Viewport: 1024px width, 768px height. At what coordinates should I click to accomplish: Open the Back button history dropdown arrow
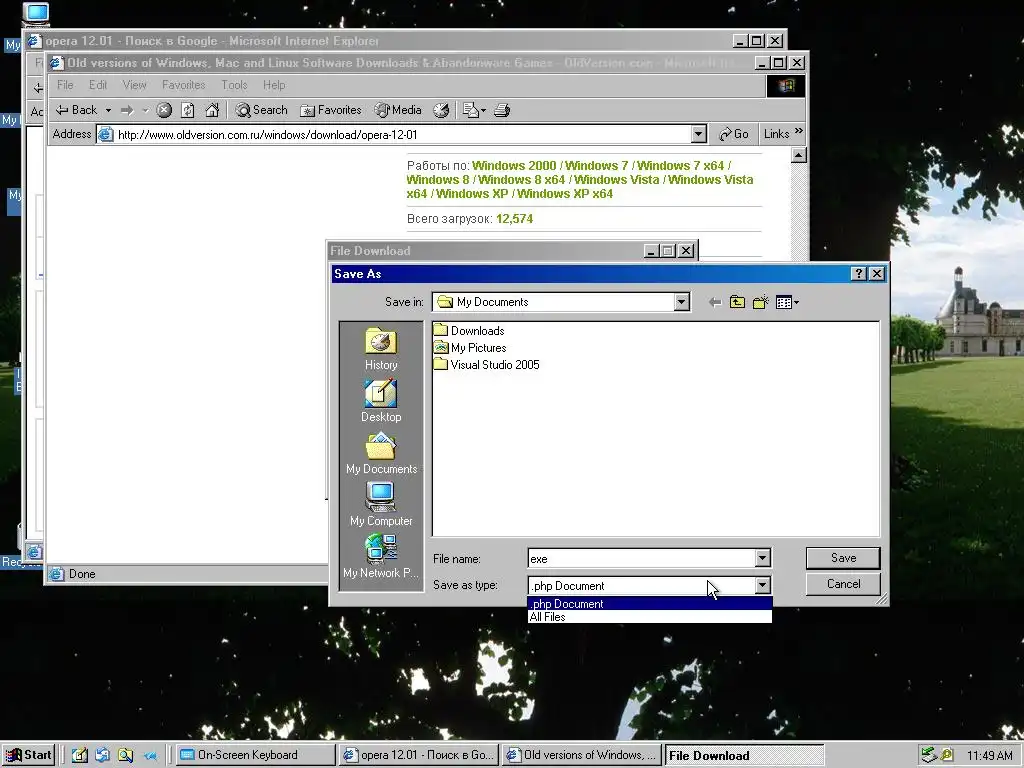click(108, 110)
